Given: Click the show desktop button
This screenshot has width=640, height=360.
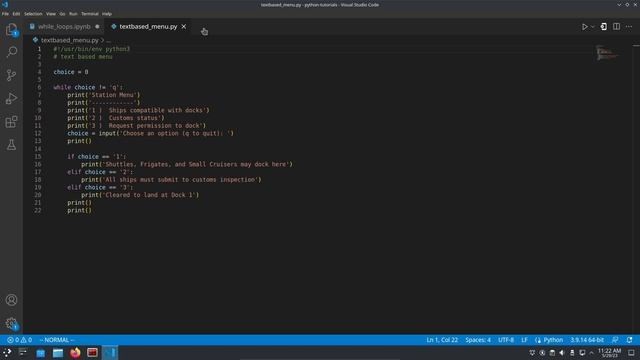Looking at the screenshot, I should 631,353.
